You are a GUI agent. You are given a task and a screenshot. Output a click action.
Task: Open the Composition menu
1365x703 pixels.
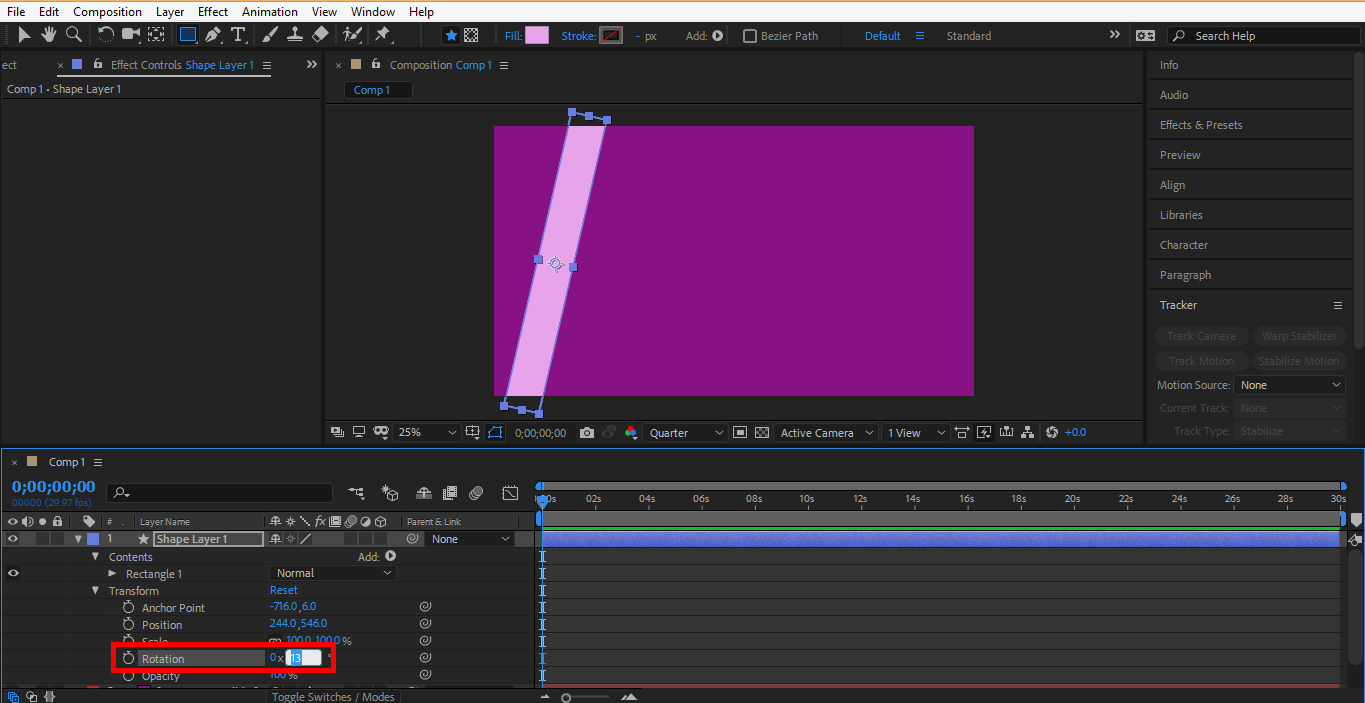[107, 11]
